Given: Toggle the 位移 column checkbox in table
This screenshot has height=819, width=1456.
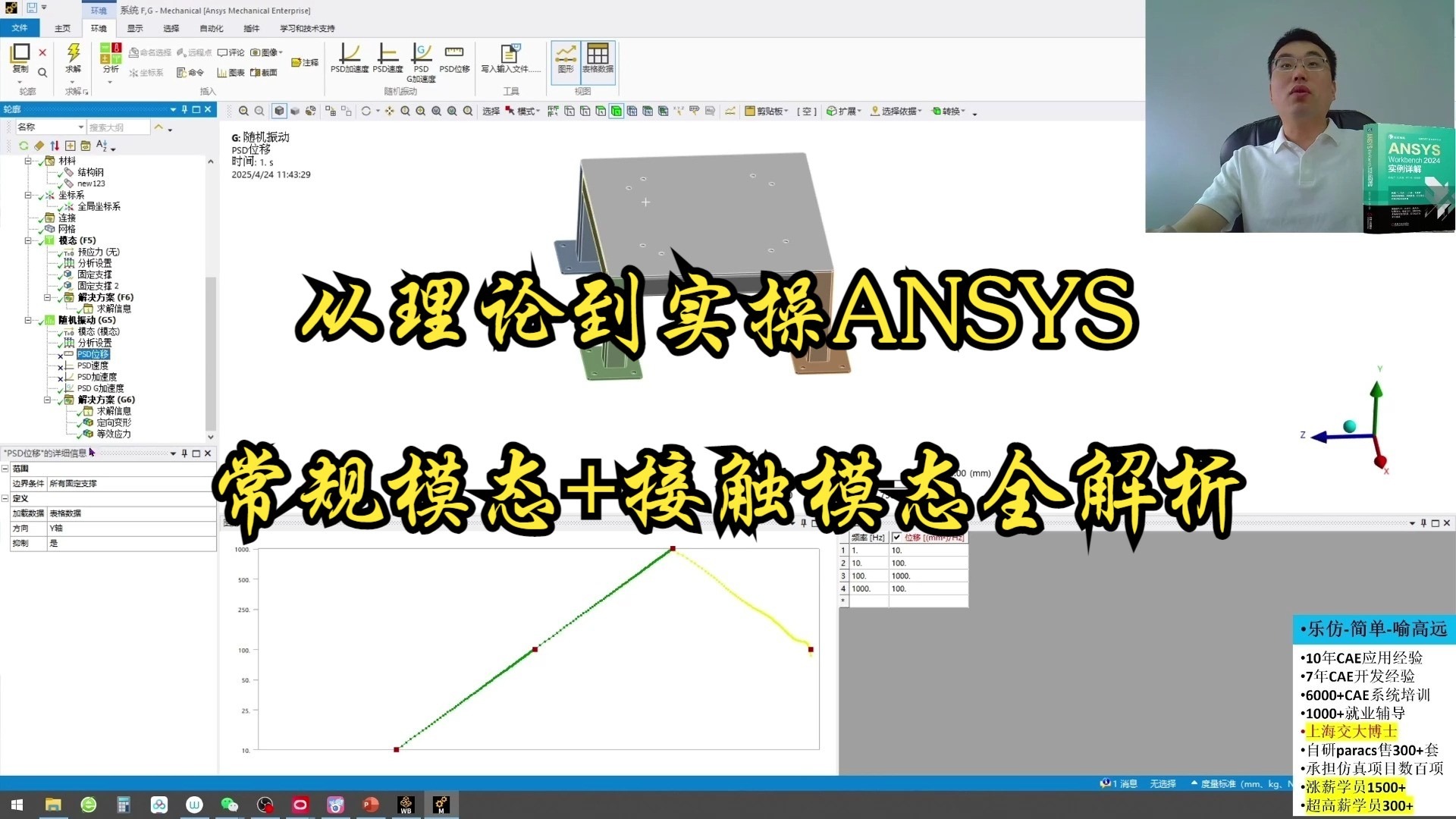Looking at the screenshot, I should pos(896,538).
